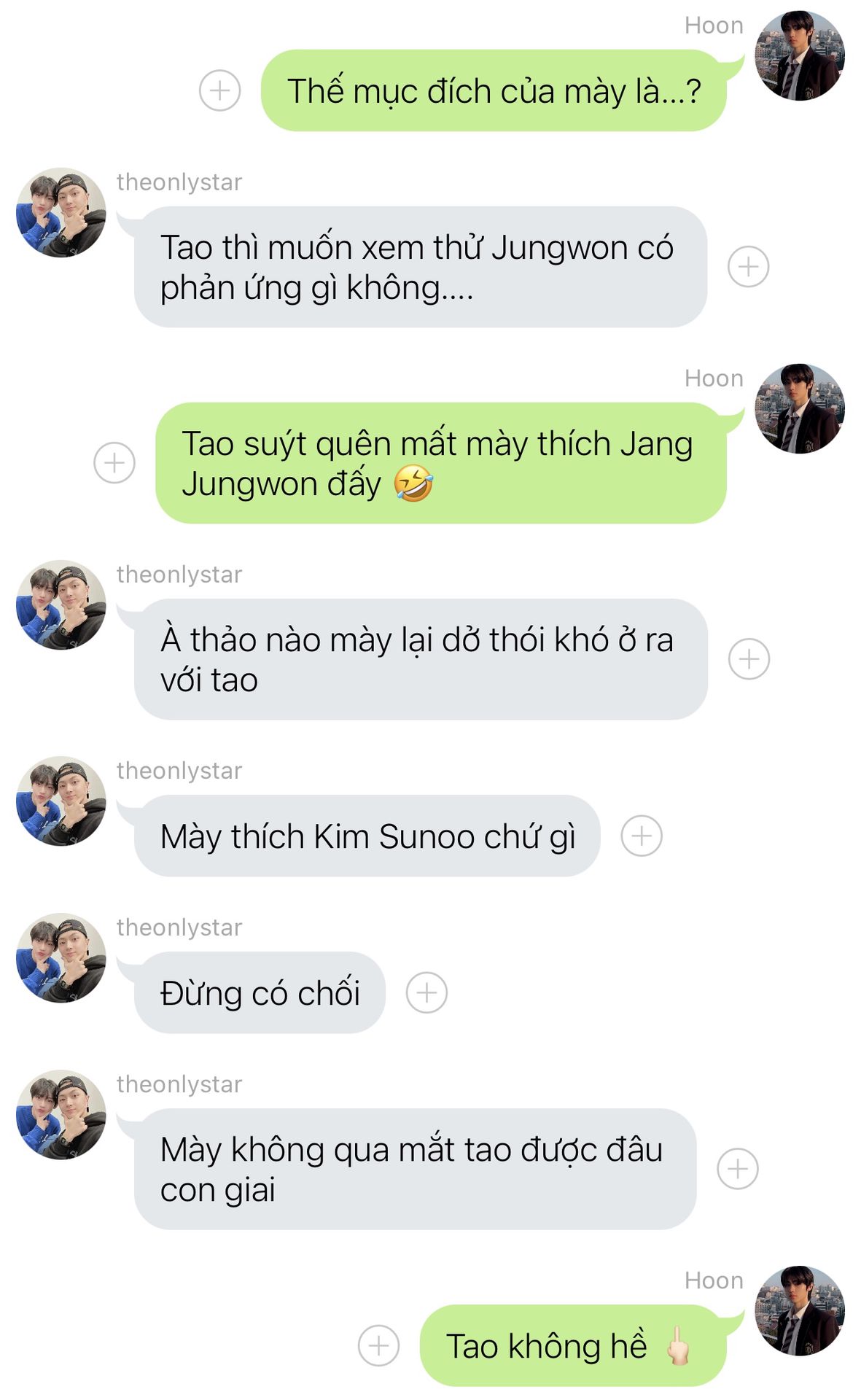
Task: Tap plus icon beside "Tao không hề" message
Action: [379, 1345]
